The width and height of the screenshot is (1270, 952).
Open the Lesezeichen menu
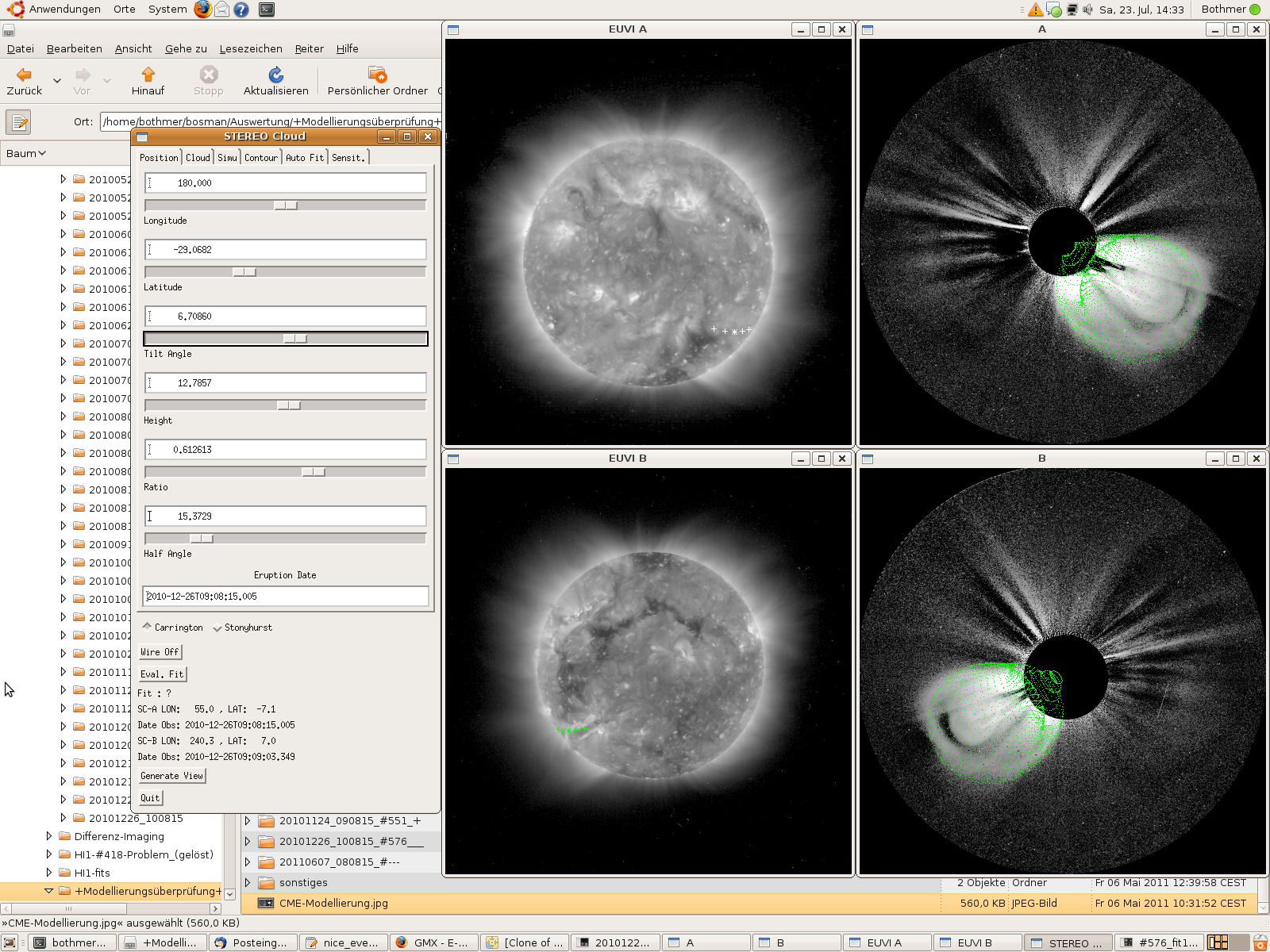click(251, 48)
